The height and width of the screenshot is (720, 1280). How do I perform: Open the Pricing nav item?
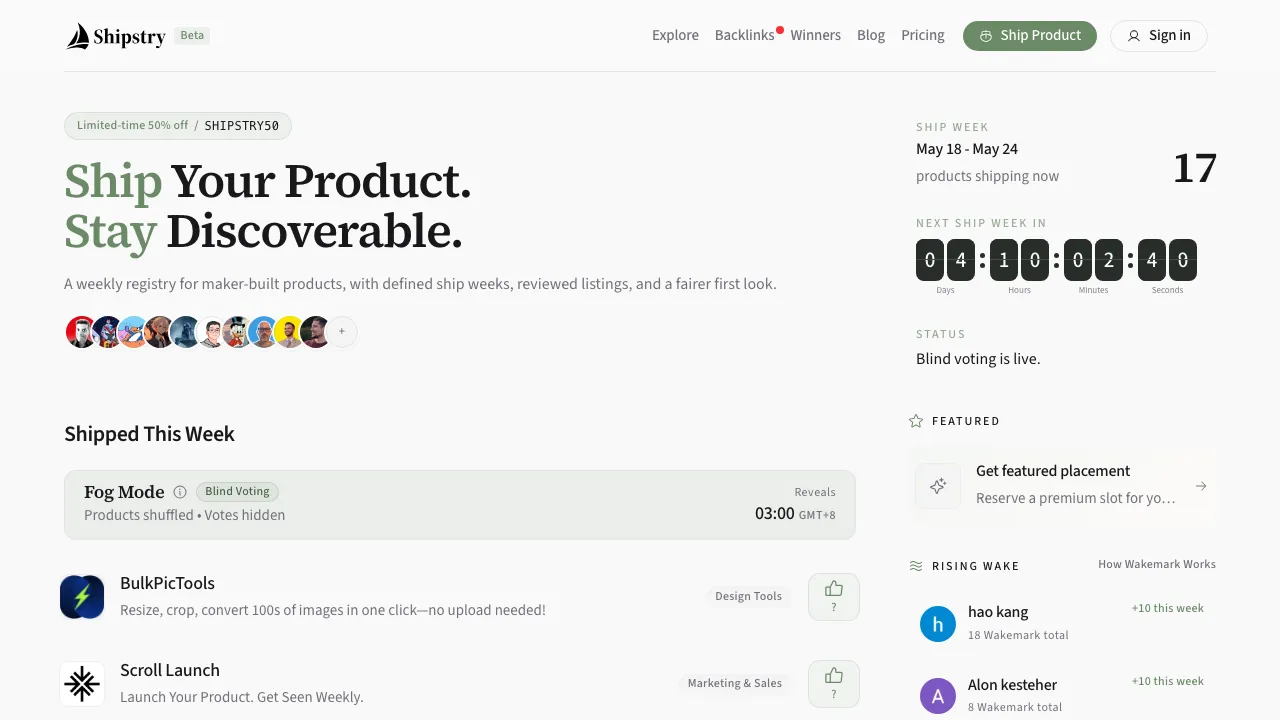coord(922,35)
